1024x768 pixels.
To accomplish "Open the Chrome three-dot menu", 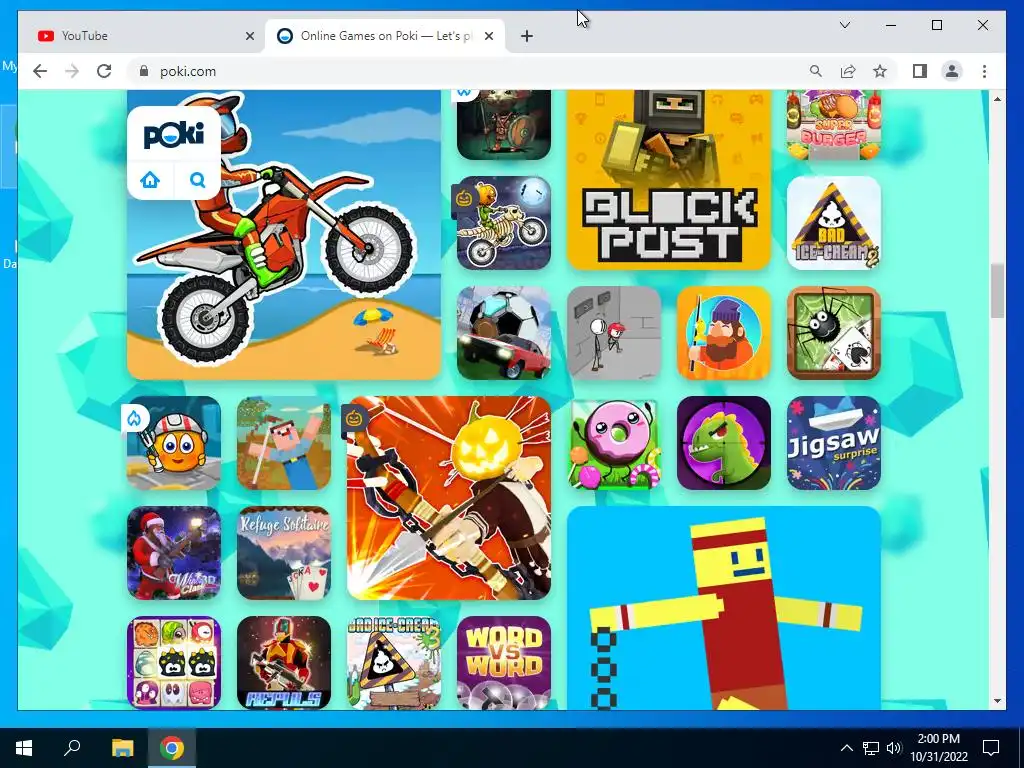I will click(x=984, y=71).
